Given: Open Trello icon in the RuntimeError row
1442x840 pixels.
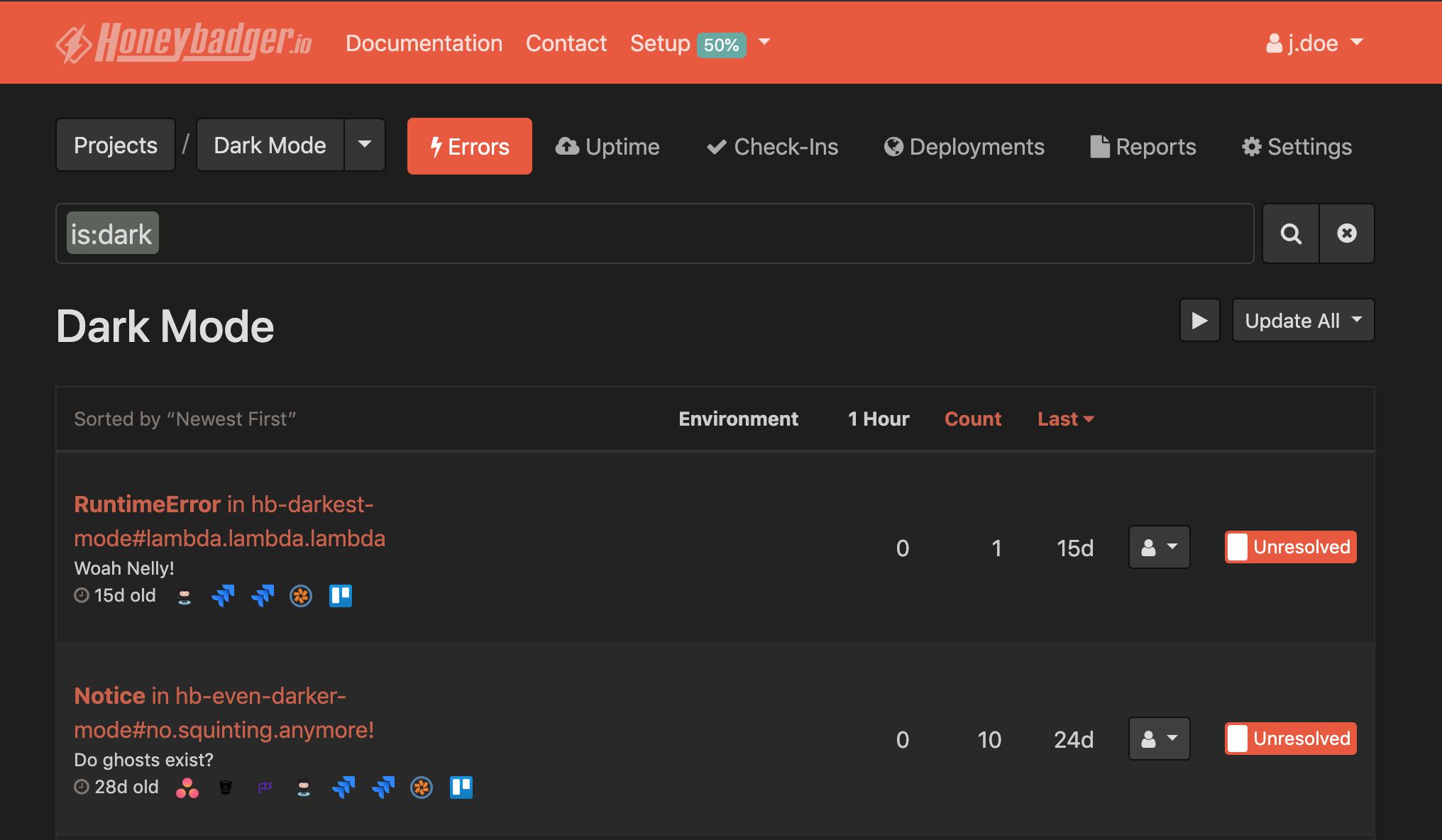Looking at the screenshot, I should (341, 596).
